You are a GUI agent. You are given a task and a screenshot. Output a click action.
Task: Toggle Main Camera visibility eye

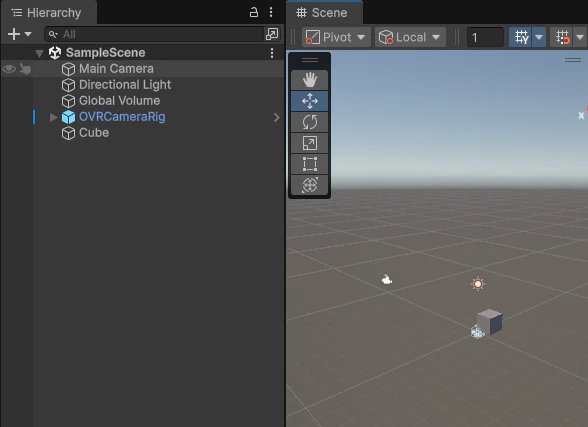9,69
